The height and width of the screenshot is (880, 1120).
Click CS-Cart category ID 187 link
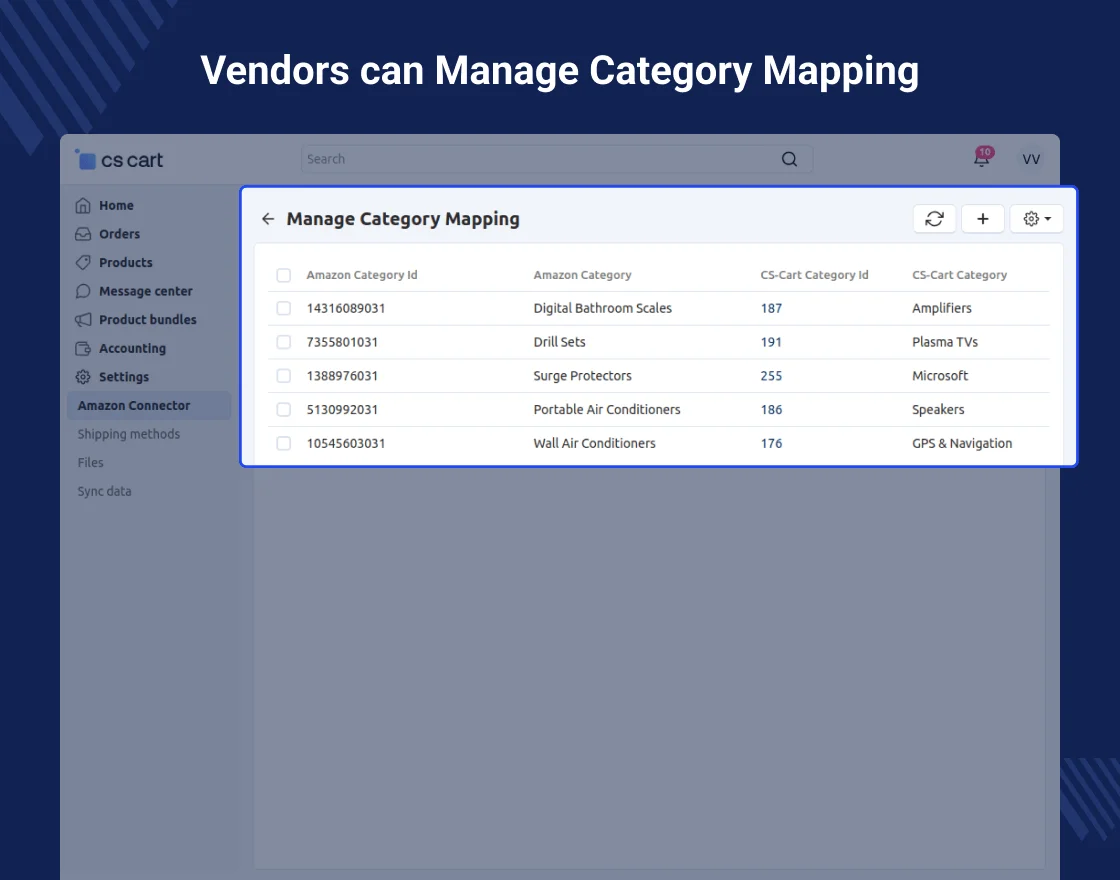click(x=771, y=308)
